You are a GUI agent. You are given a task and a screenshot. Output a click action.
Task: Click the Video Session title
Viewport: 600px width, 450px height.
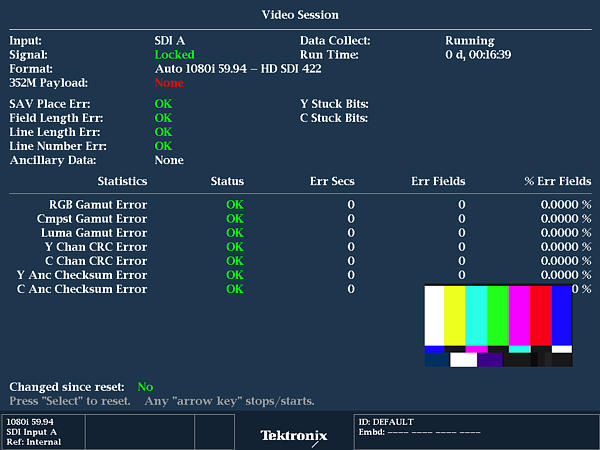pos(300,15)
